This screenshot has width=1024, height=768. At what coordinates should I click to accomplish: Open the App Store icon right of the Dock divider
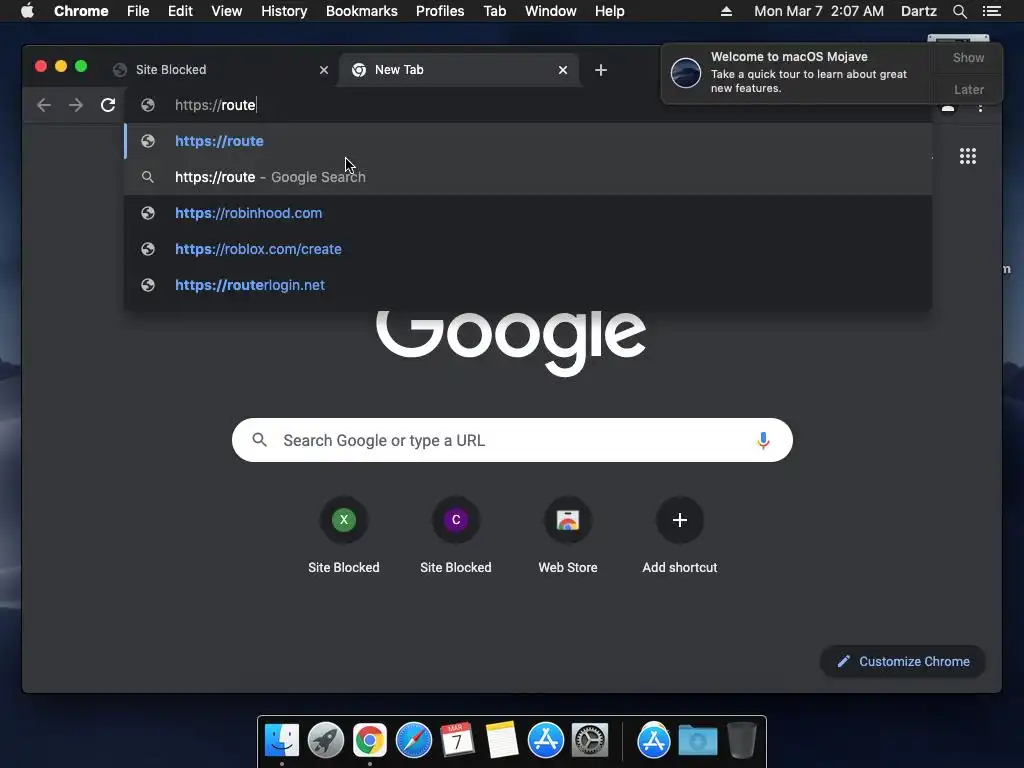pyautogui.click(x=654, y=741)
